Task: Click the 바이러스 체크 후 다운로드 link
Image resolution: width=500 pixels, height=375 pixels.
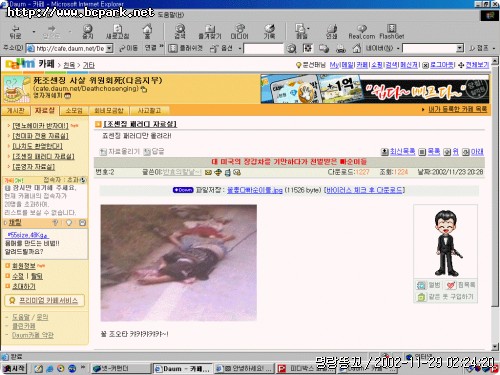Action: [x=364, y=190]
